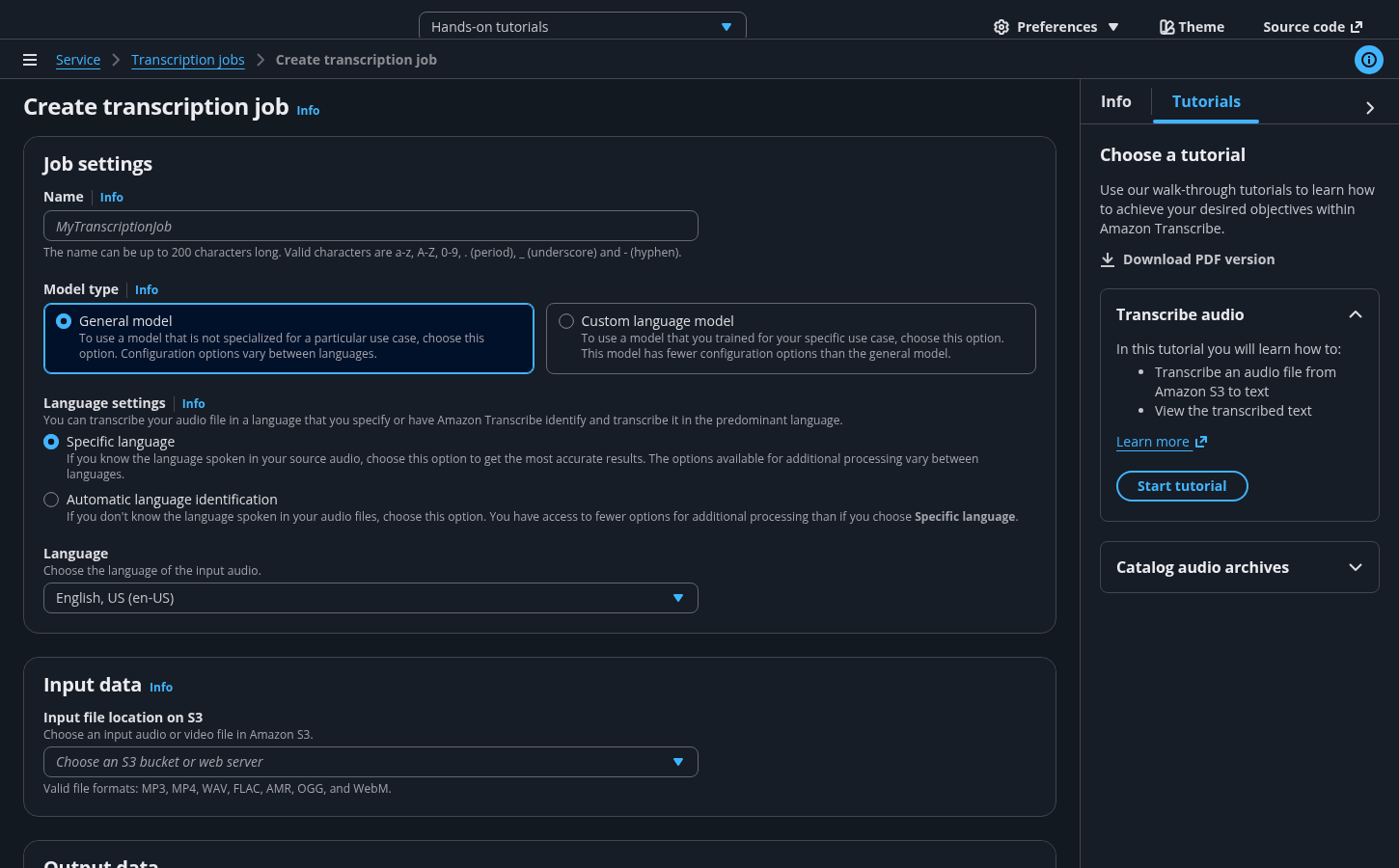The width and height of the screenshot is (1399, 868).
Task: Click the Download PDF version icon
Action: tap(1108, 259)
